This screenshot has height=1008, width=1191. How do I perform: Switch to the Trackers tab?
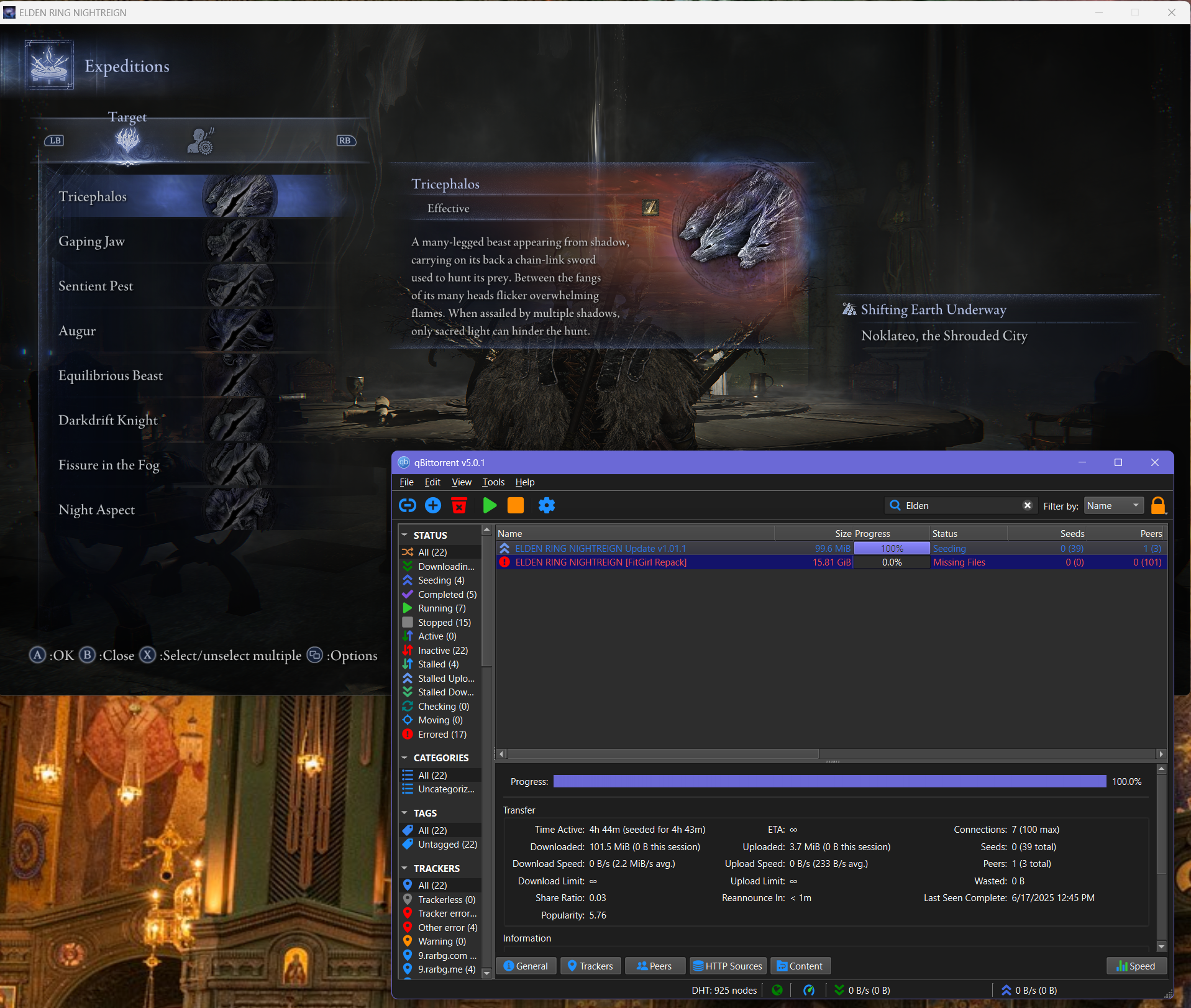[590, 966]
